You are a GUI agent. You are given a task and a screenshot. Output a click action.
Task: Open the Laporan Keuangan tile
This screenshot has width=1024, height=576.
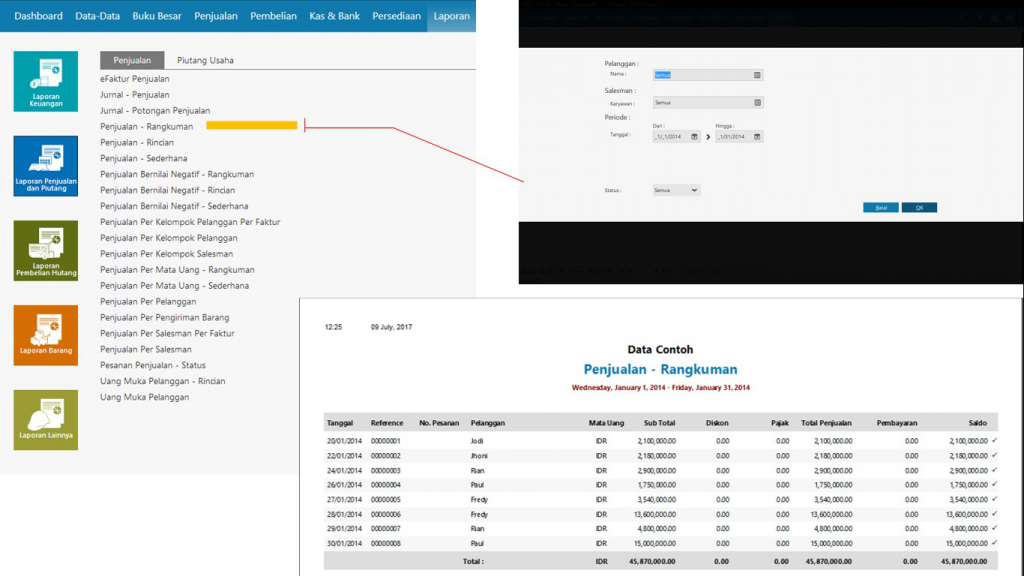(45, 82)
